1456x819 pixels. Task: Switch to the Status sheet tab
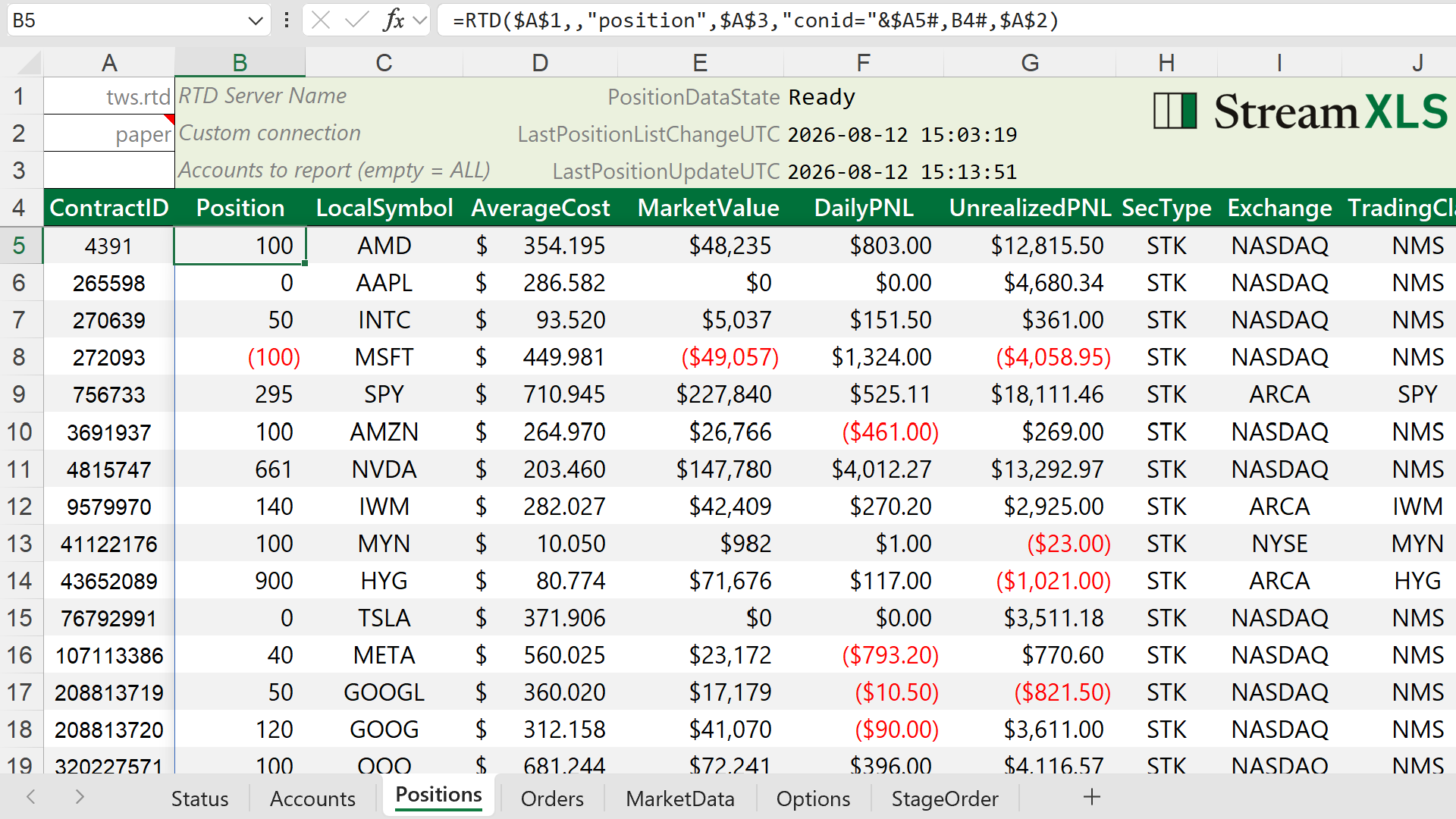pyautogui.click(x=199, y=799)
